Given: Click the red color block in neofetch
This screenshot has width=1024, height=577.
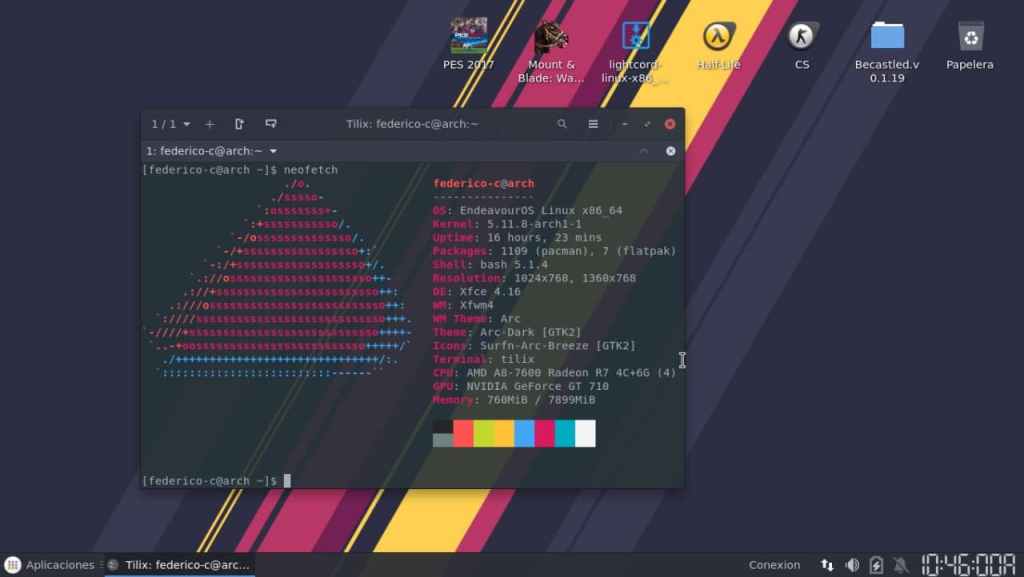Looking at the screenshot, I should (x=463, y=433).
